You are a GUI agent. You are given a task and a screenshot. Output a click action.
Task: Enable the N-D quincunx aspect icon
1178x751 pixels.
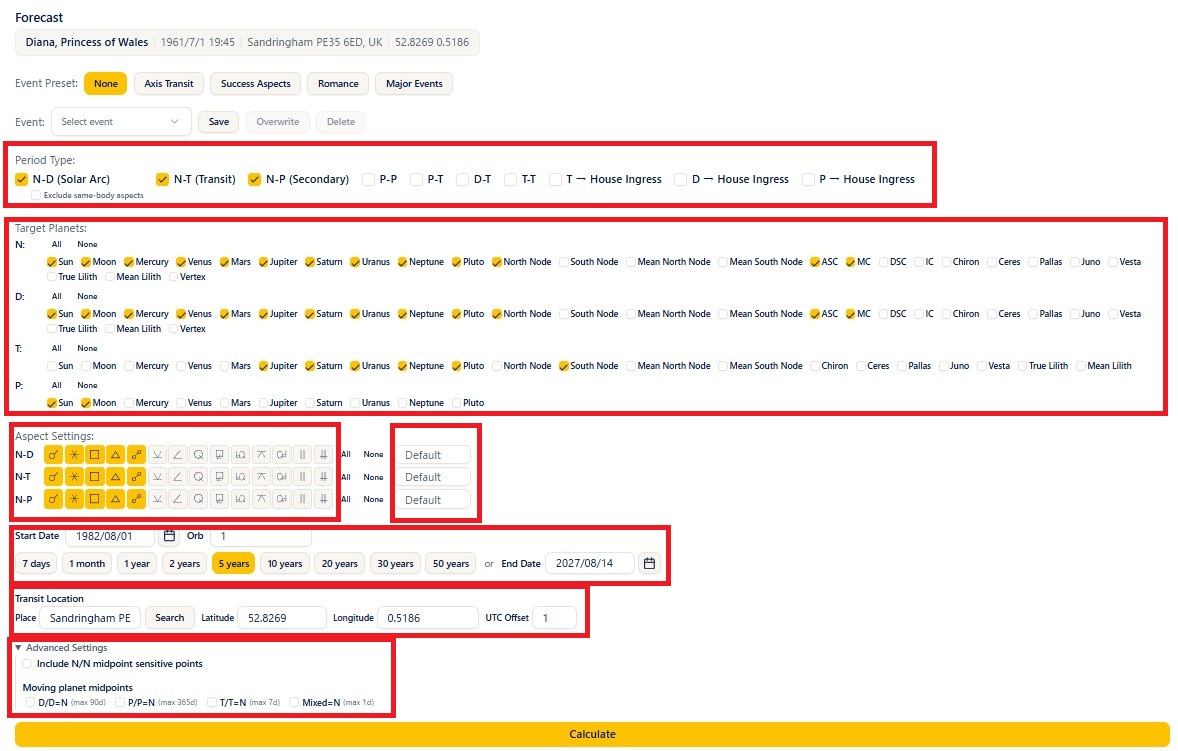261,454
